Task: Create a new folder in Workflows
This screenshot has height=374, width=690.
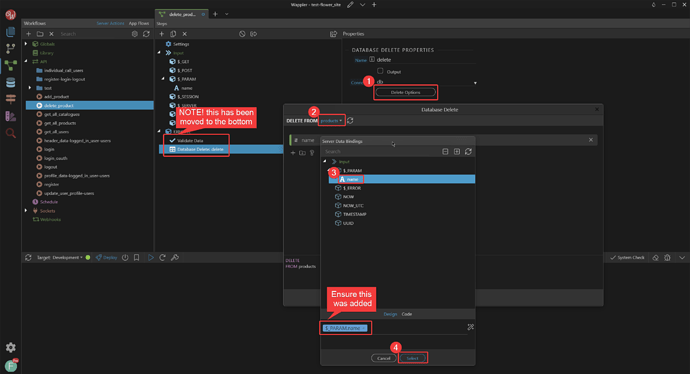Action: (40, 34)
